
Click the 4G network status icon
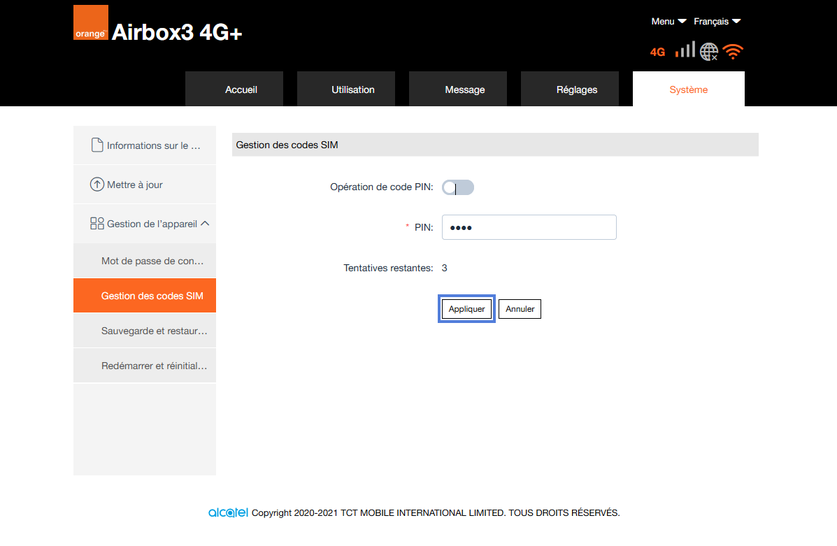click(657, 52)
